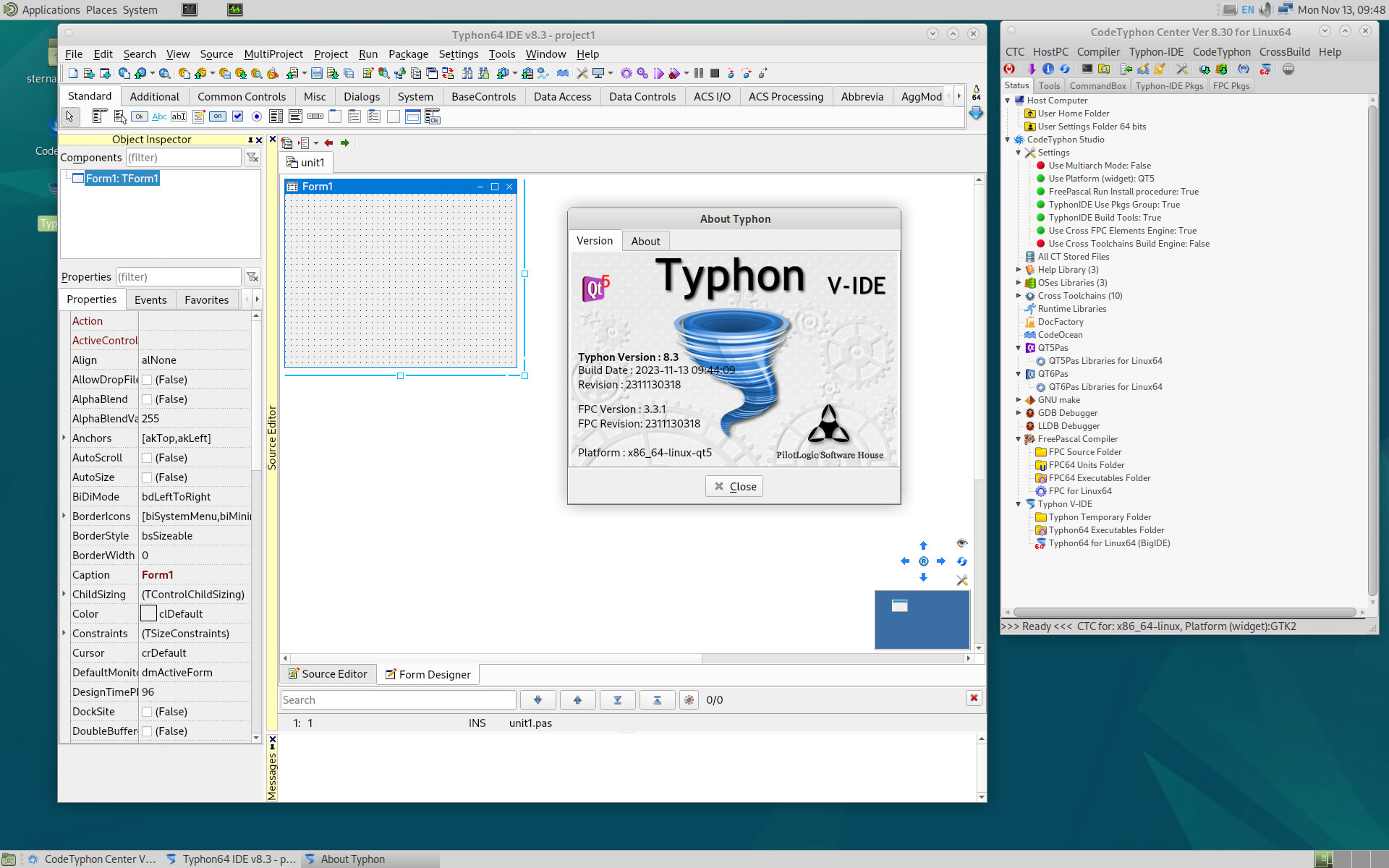Viewport: 1389px width, 868px height.
Task: Toggle the AllowDropFiles checkbox
Action: tap(147, 380)
